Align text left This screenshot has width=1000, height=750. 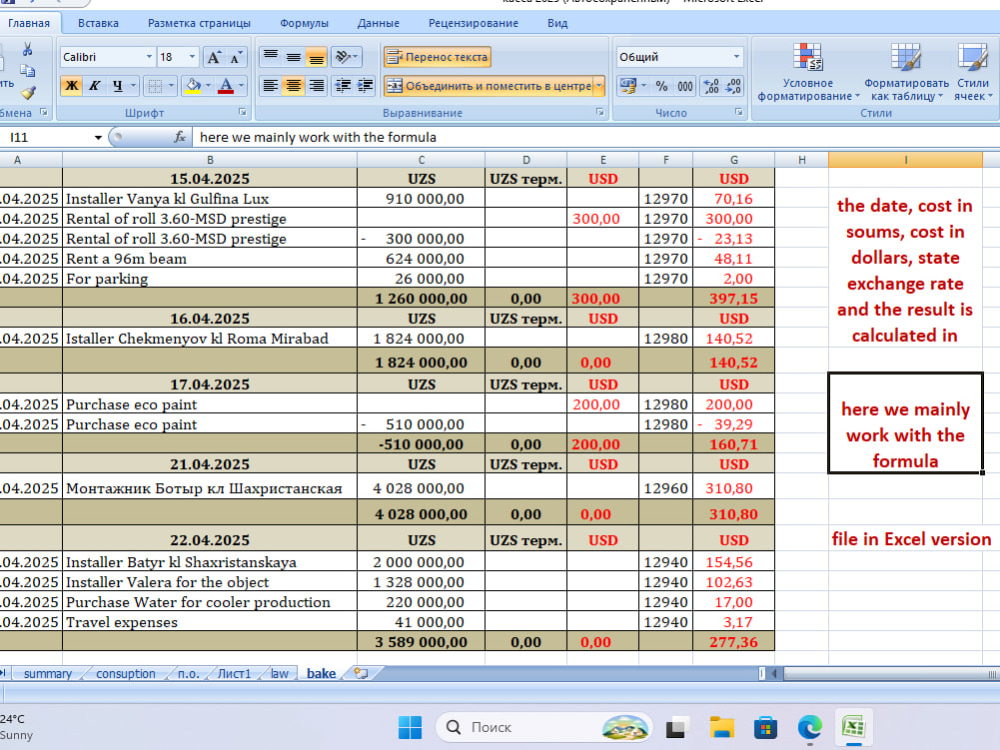[x=270, y=85]
